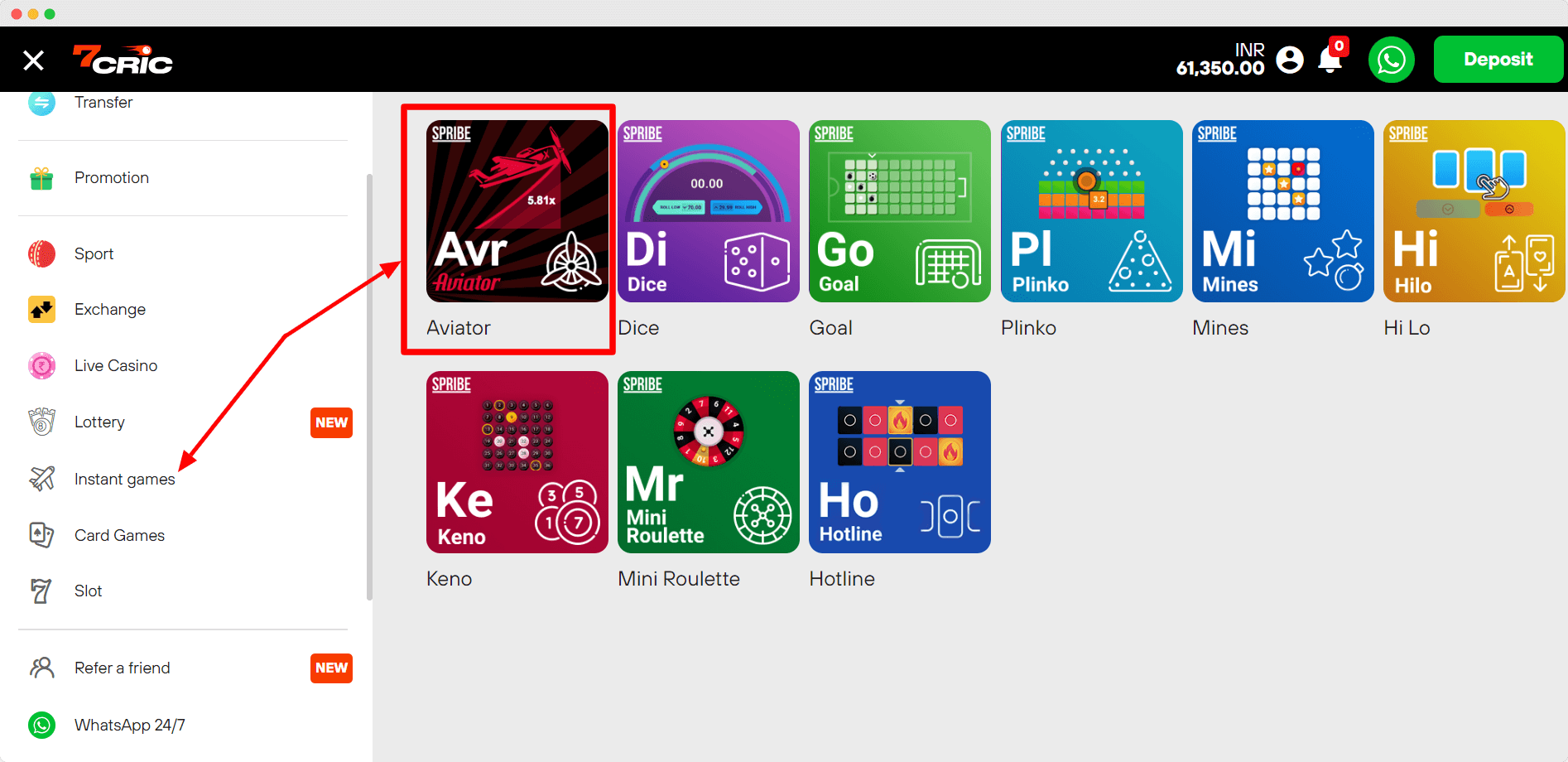Click the Sport cricket ball icon
This screenshot has width=1568, height=762.
click(41, 253)
